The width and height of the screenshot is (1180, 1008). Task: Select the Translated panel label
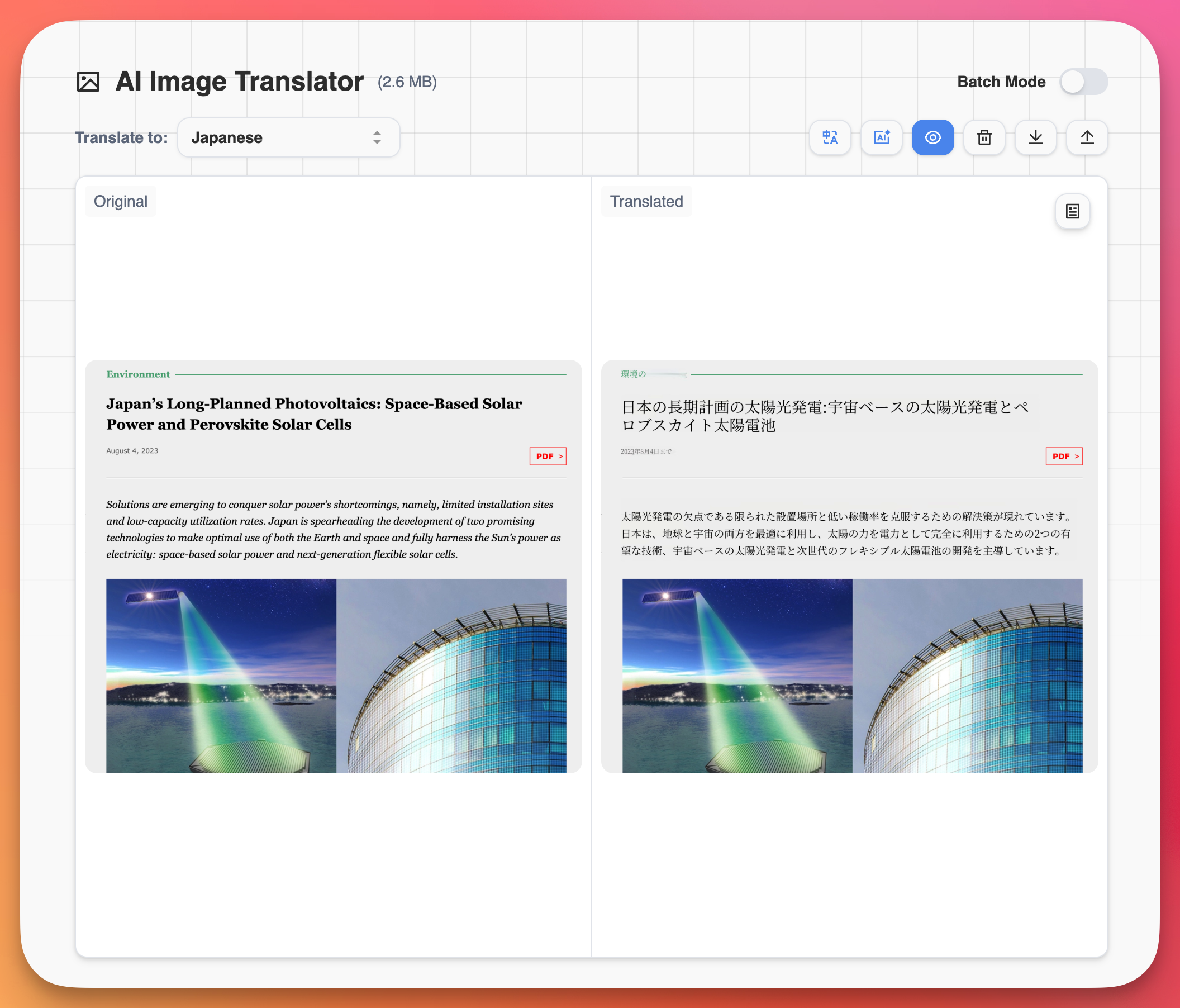(646, 201)
